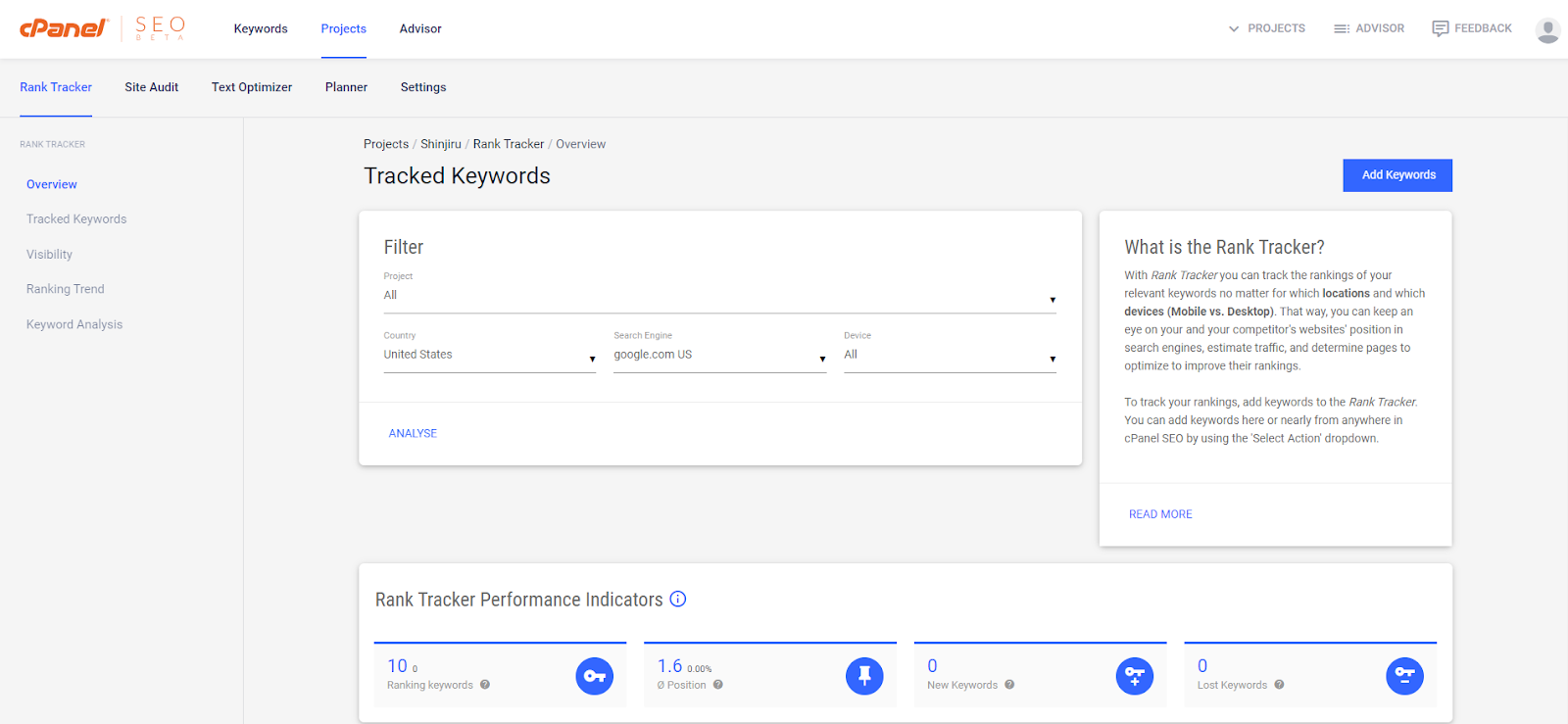
Task: Click the Ranking keywords key icon
Action: tap(594, 676)
